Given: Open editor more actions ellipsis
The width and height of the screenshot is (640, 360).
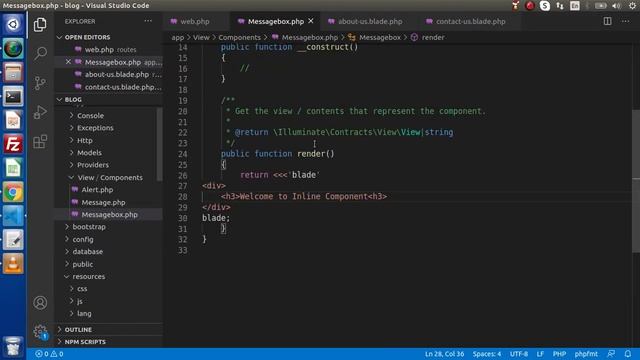Looking at the screenshot, I should click(625, 21).
